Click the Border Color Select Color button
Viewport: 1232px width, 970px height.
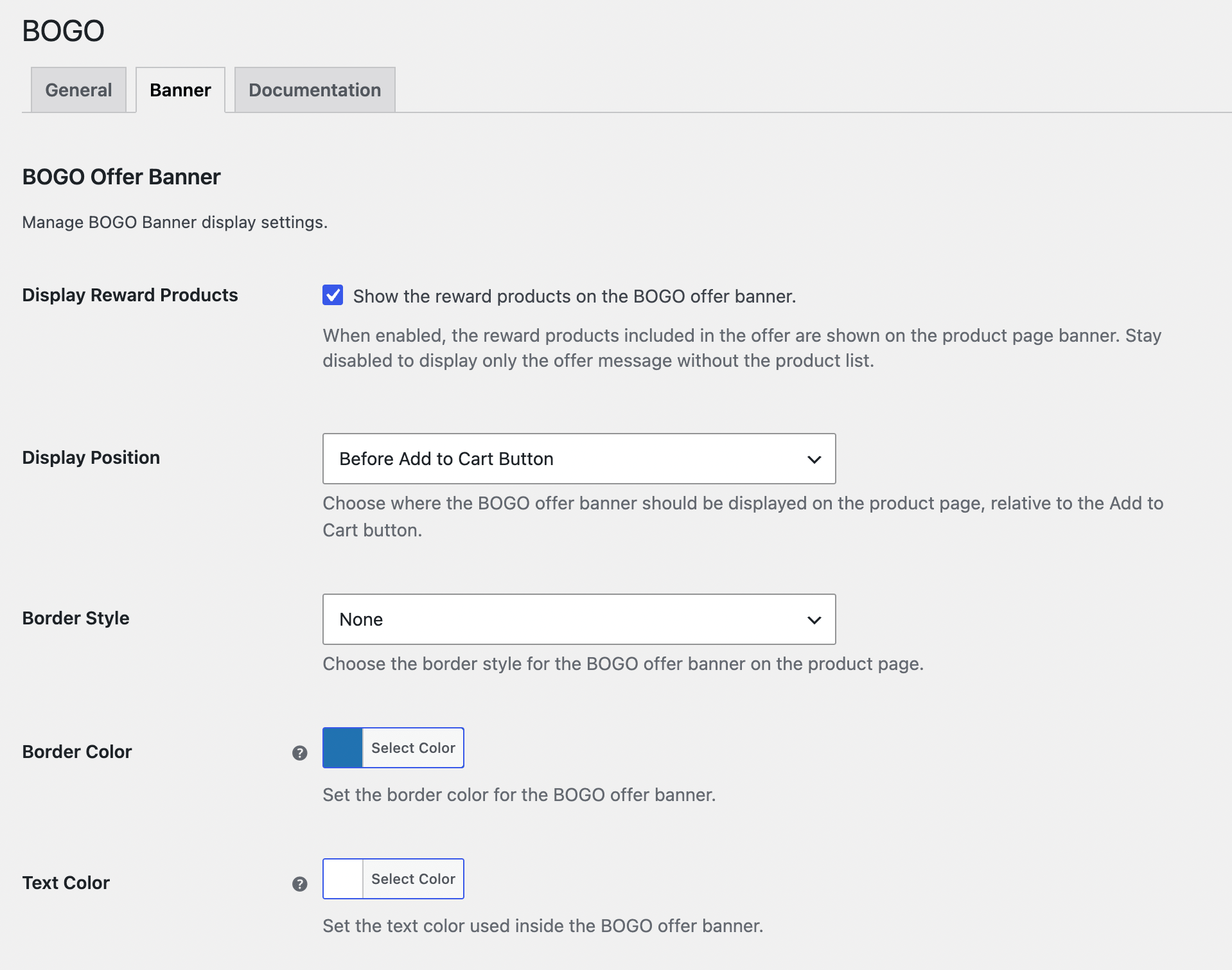click(413, 748)
